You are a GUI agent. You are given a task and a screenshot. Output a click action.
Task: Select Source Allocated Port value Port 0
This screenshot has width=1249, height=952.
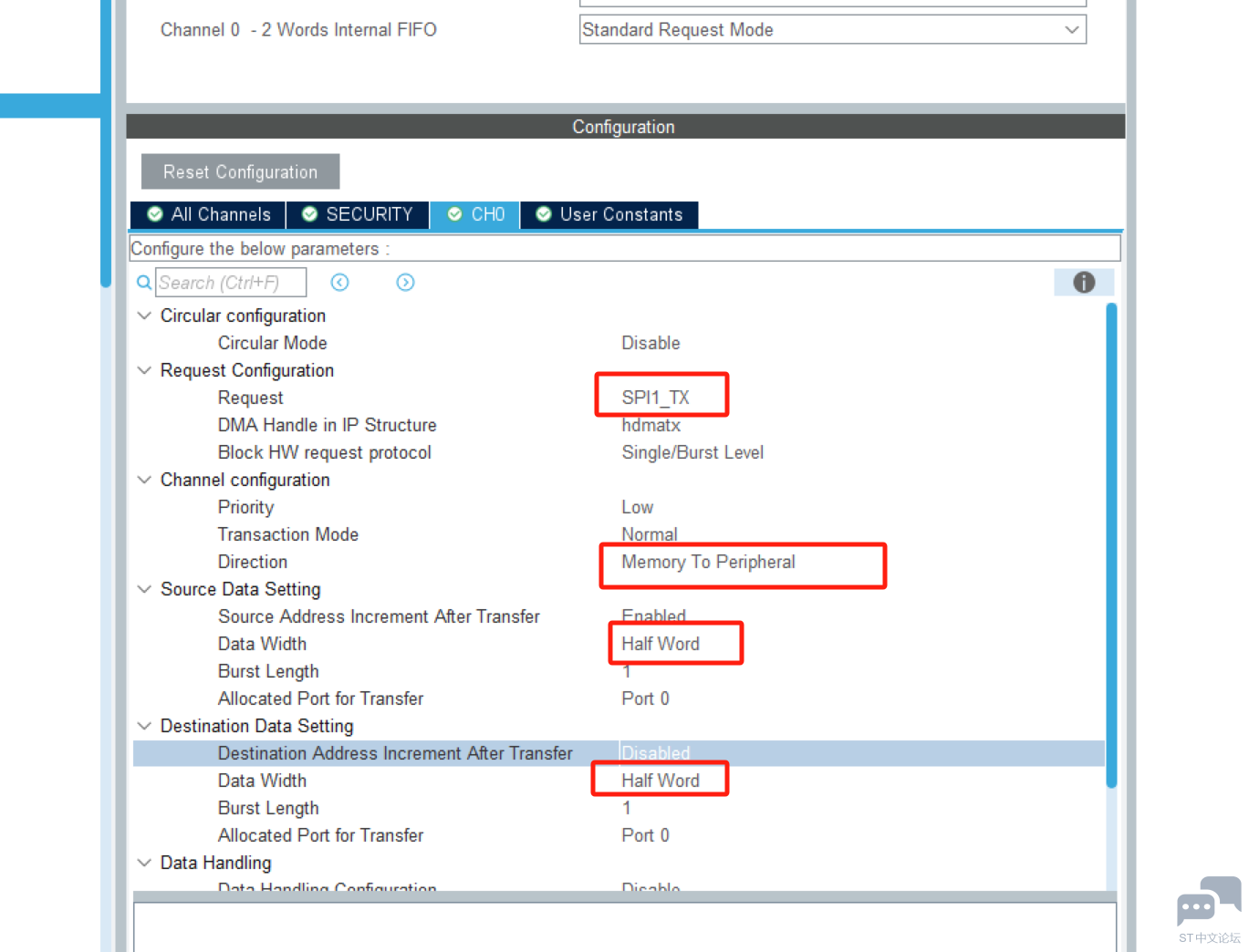[x=645, y=698]
